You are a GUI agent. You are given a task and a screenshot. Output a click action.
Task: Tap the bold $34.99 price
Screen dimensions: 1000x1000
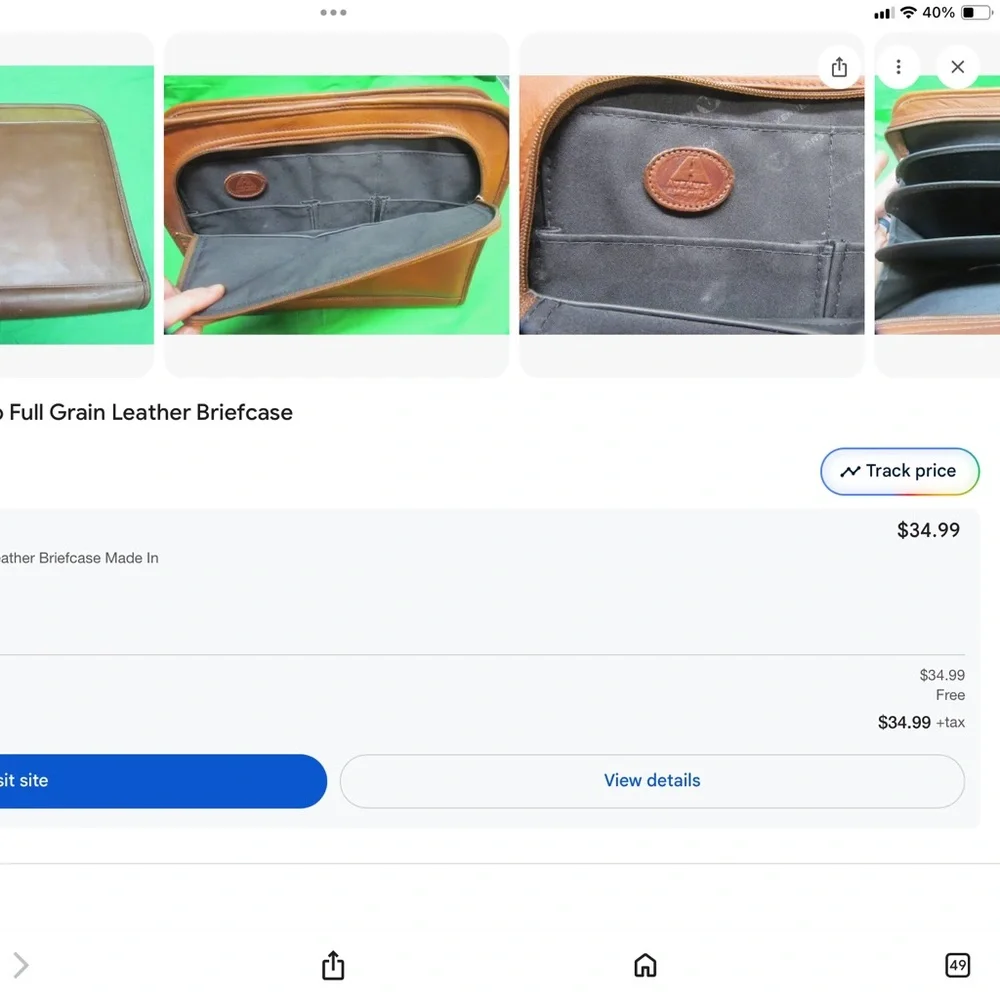click(x=928, y=530)
